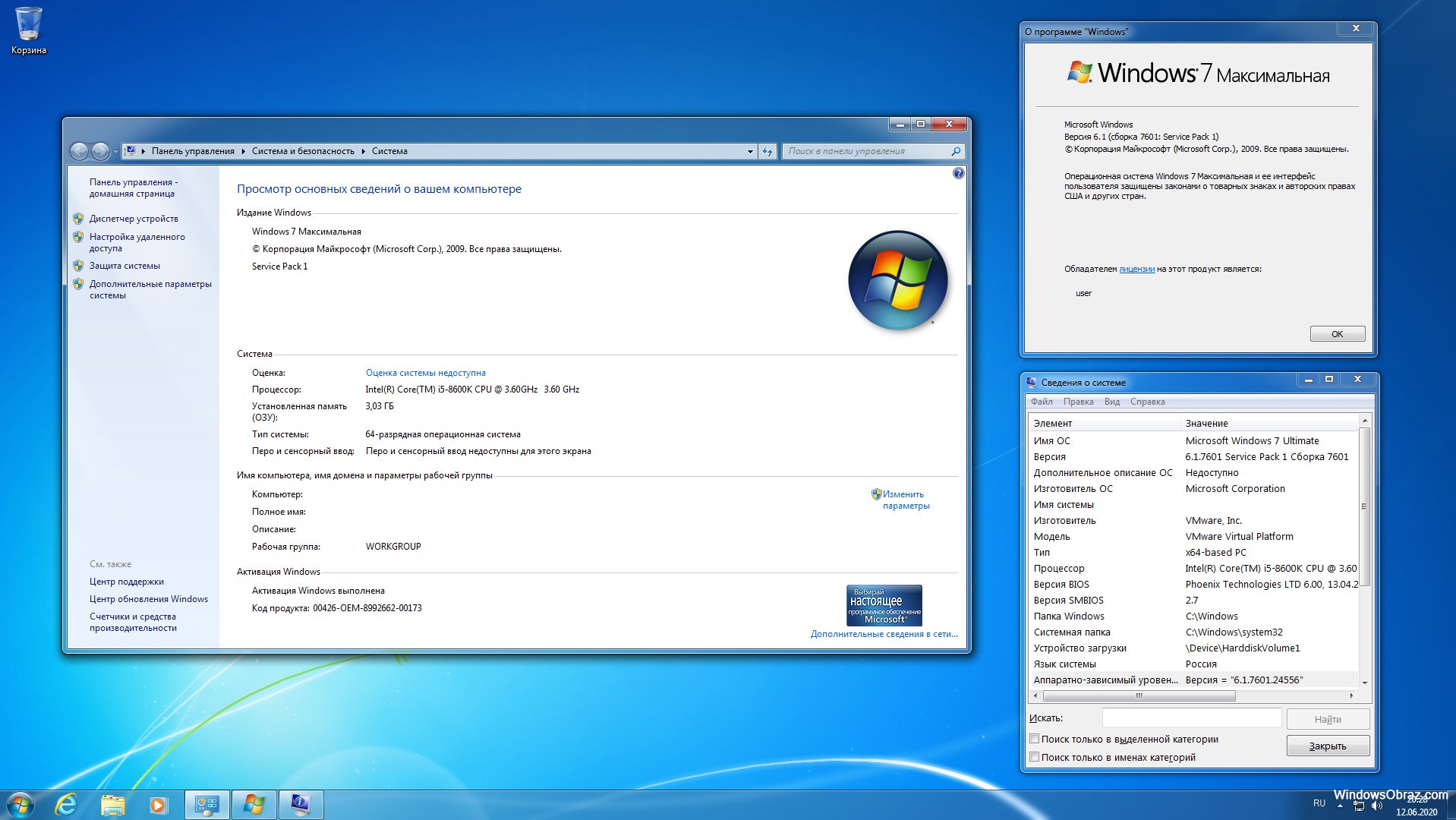Click the help question mark icon
1456x820 pixels.
(x=958, y=173)
